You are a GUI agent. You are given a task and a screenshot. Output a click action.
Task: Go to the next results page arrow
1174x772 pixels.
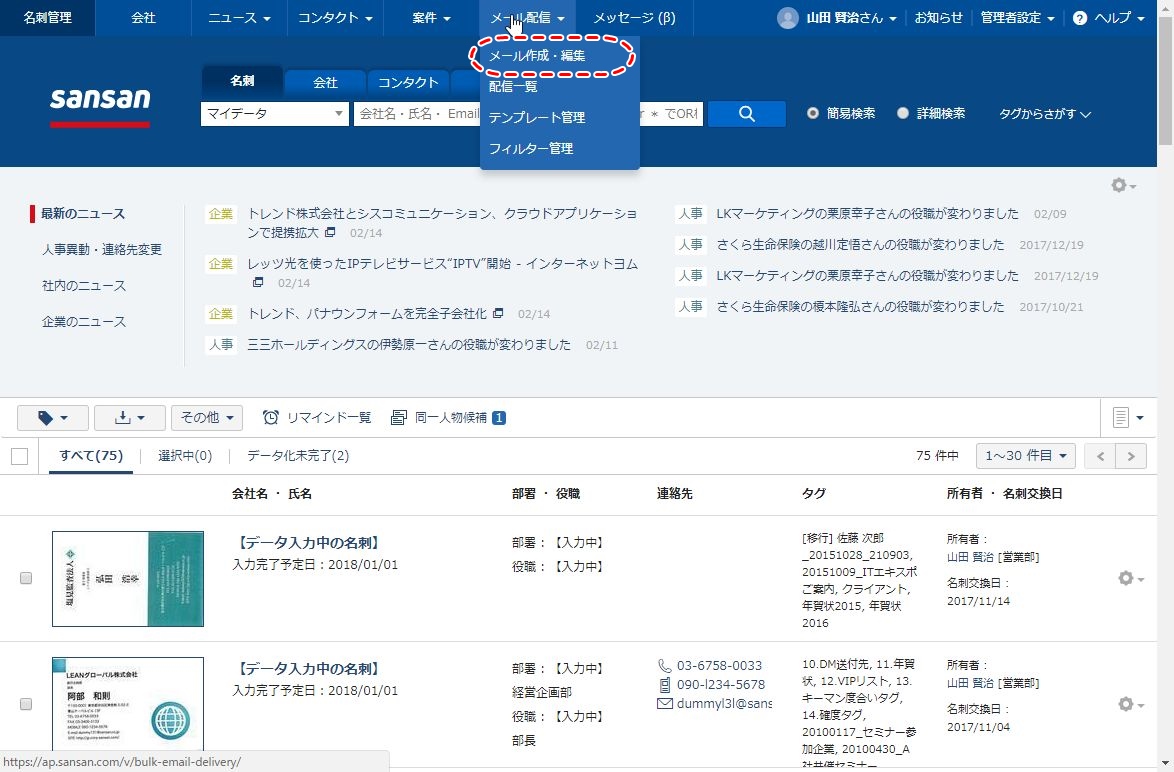click(1131, 456)
